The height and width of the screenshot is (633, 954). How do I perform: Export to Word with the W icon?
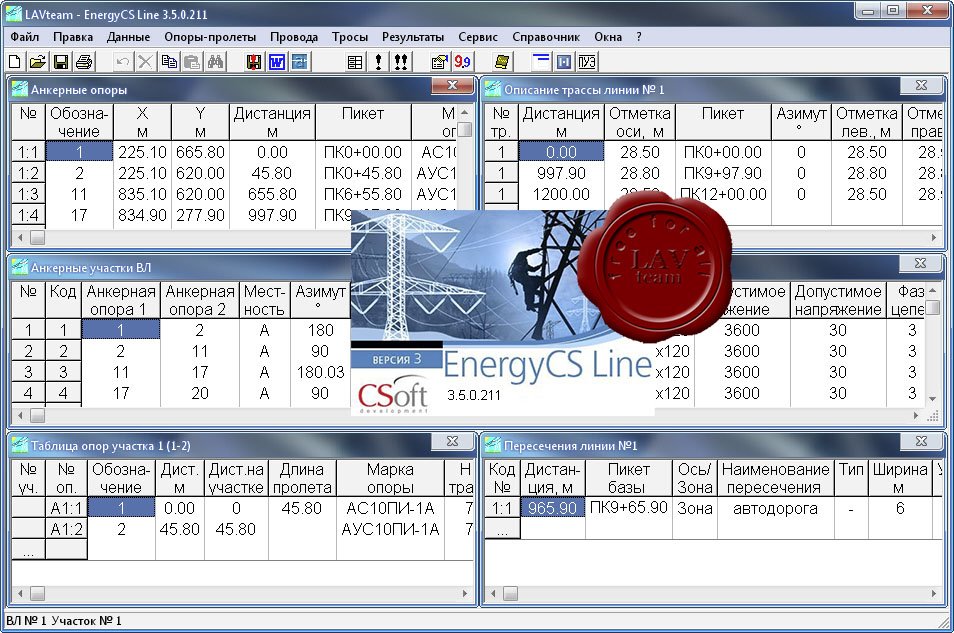coord(277,61)
